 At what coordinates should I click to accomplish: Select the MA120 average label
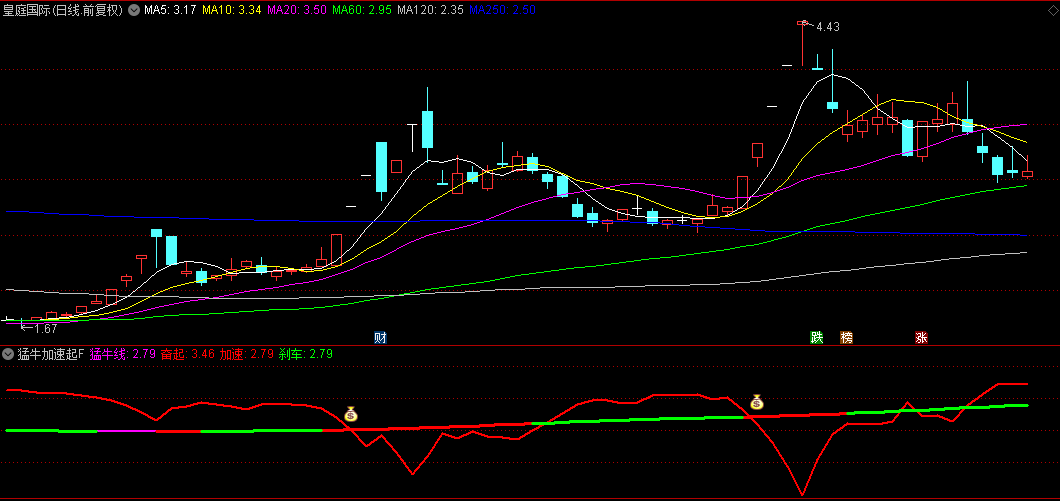430,11
